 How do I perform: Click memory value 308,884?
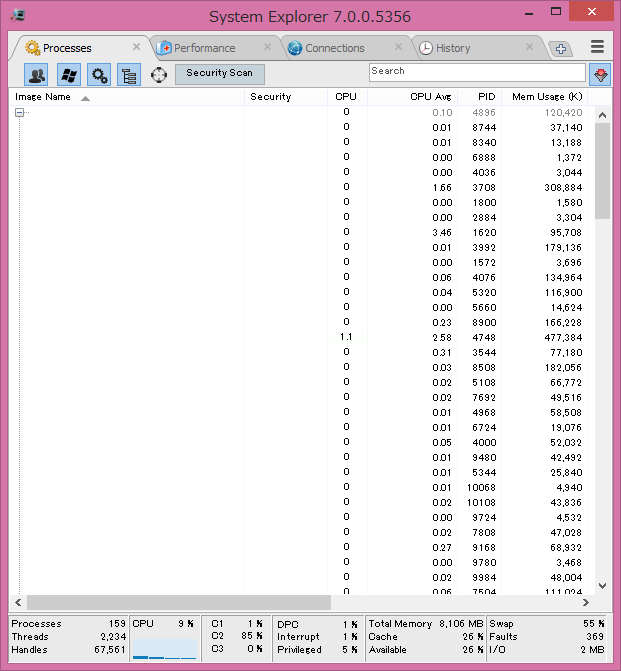pos(563,187)
